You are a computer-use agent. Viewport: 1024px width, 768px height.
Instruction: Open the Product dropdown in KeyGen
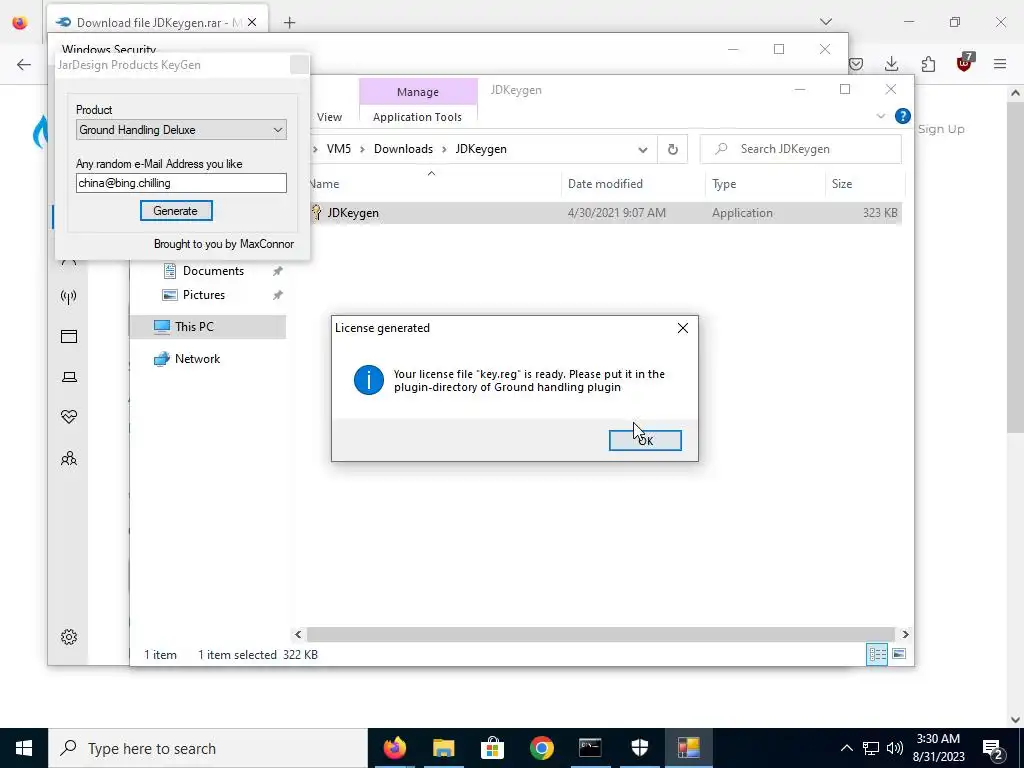tap(181, 129)
